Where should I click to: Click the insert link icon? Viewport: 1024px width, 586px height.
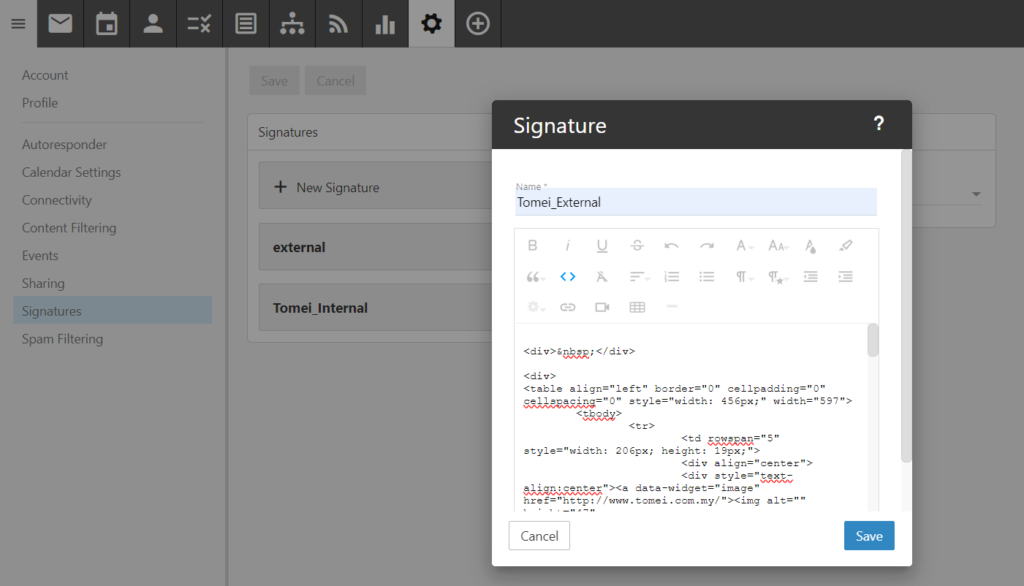tap(568, 307)
